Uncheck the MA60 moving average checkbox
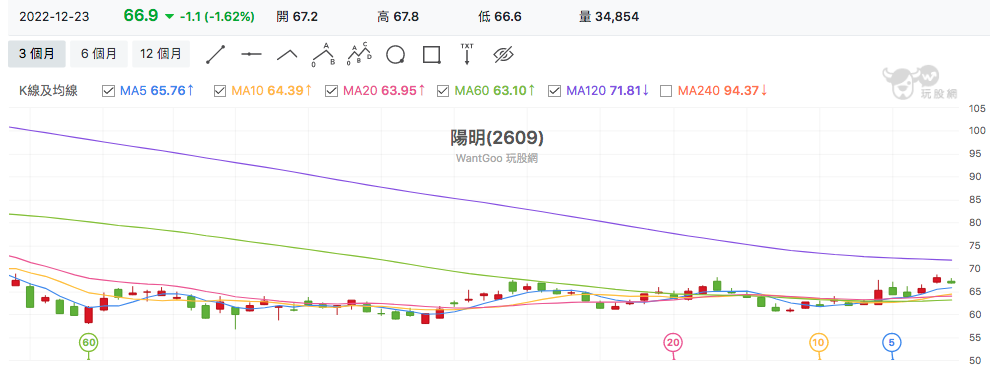 (443, 91)
